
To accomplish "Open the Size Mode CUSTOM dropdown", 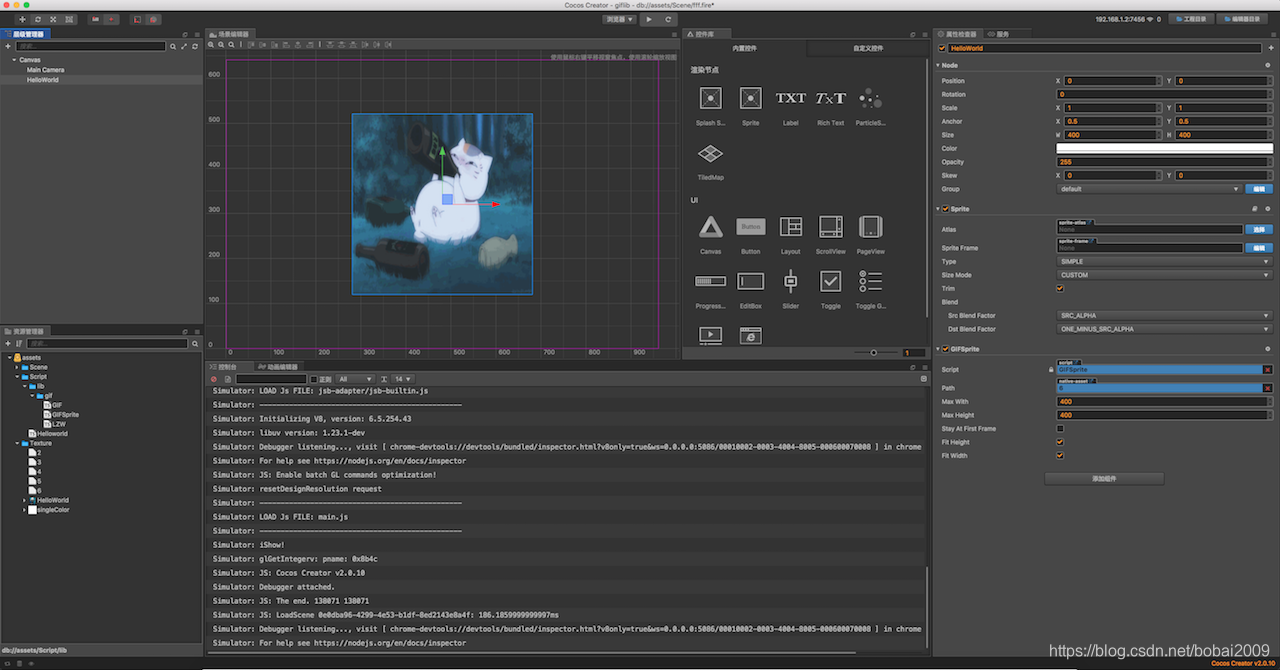I will click(x=1165, y=275).
